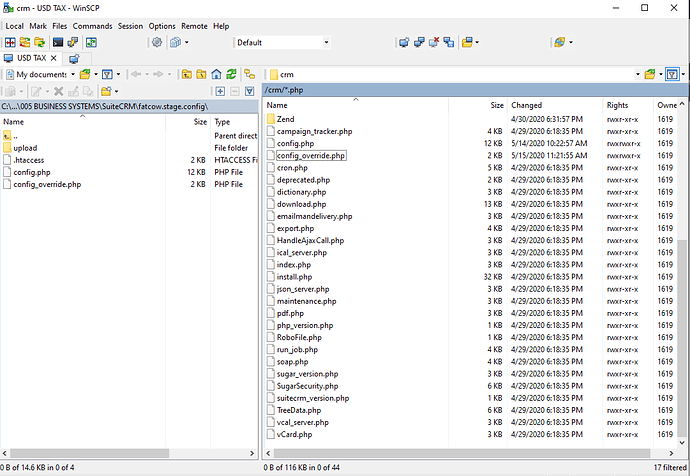Expand the queue icon dropdown arrow
Viewport: 690px width, 476px height.
[187, 42]
